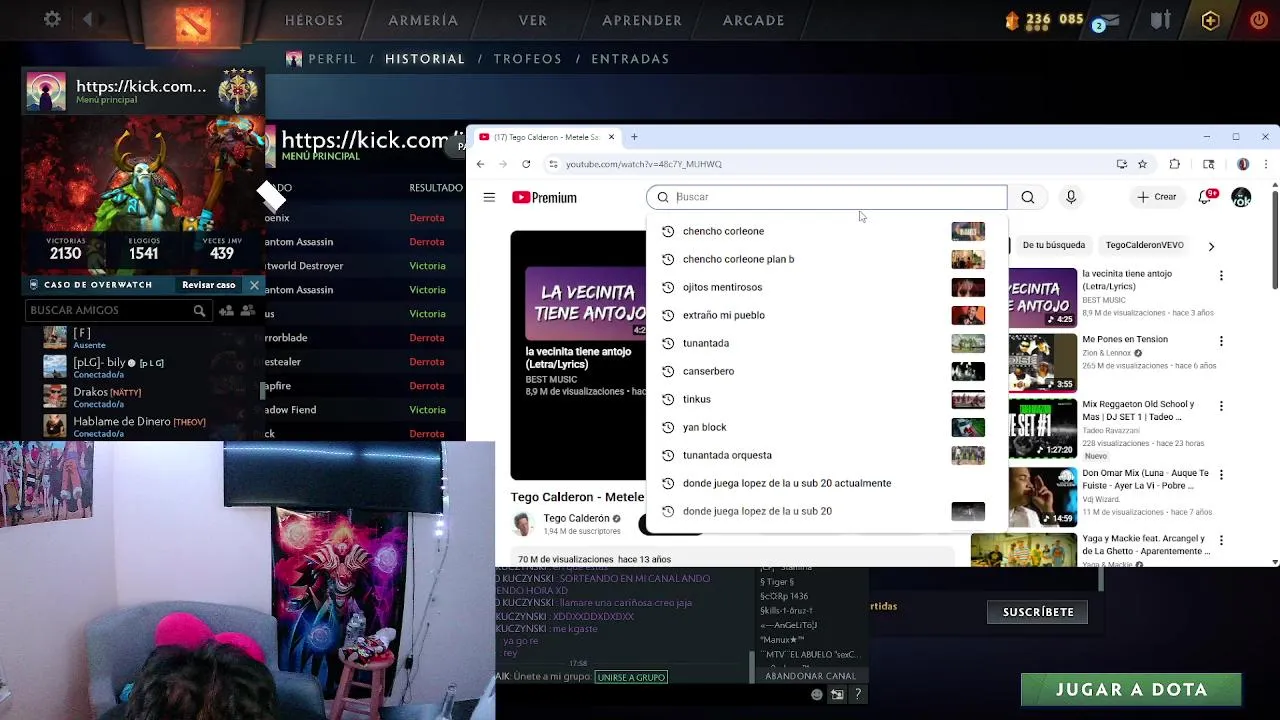The width and height of the screenshot is (1280, 720).
Task: Open Dota settings gear icon
Action: tap(53, 19)
